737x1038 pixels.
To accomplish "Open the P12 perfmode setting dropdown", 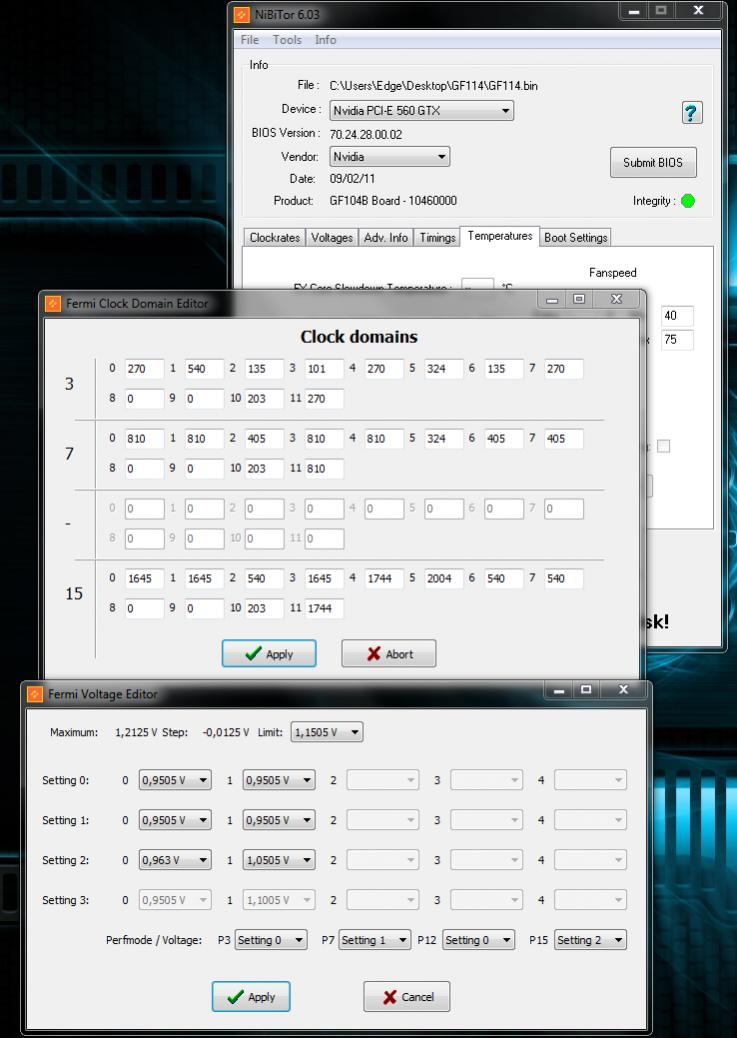I will coord(478,940).
